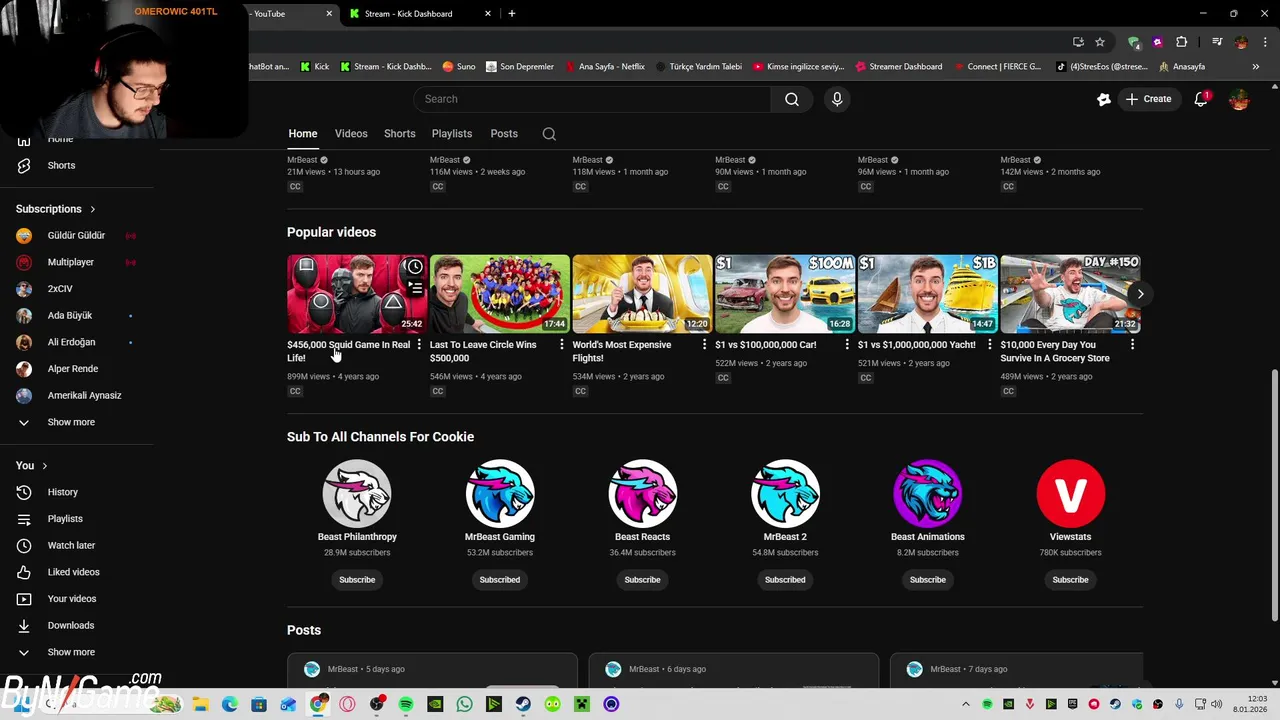Click the Create button
This screenshot has width=1280, height=720.
[1148, 99]
